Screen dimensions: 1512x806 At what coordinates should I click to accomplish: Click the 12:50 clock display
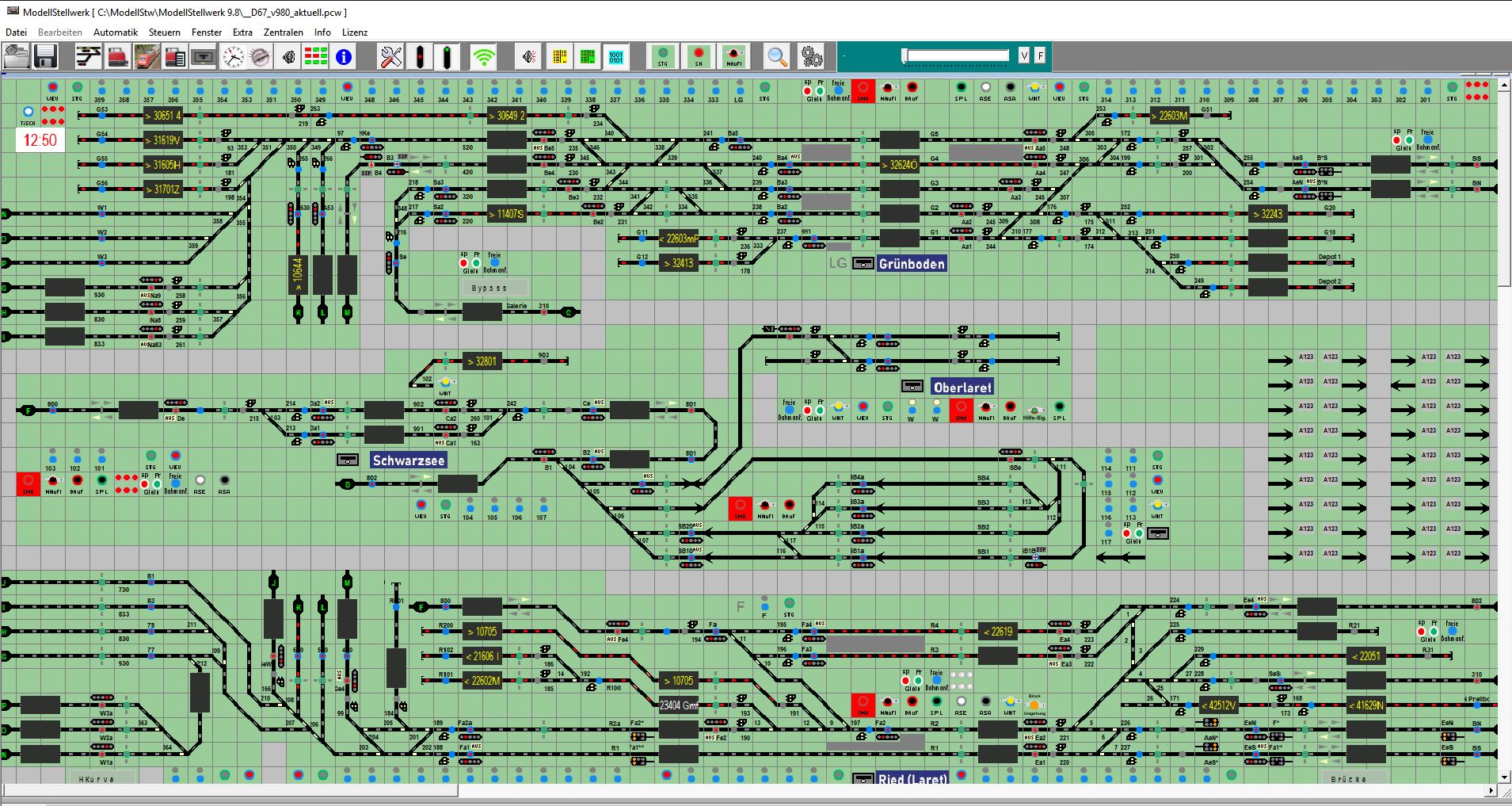point(40,140)
